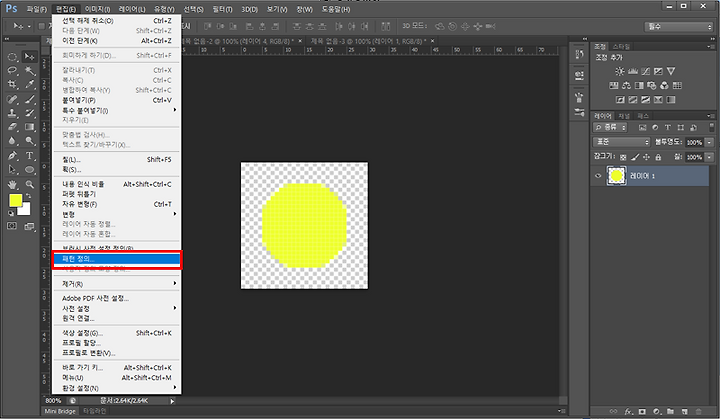Click the yellow foreground color swatch
The height and width of the screenshot is (419, 720).
point(15,200)
